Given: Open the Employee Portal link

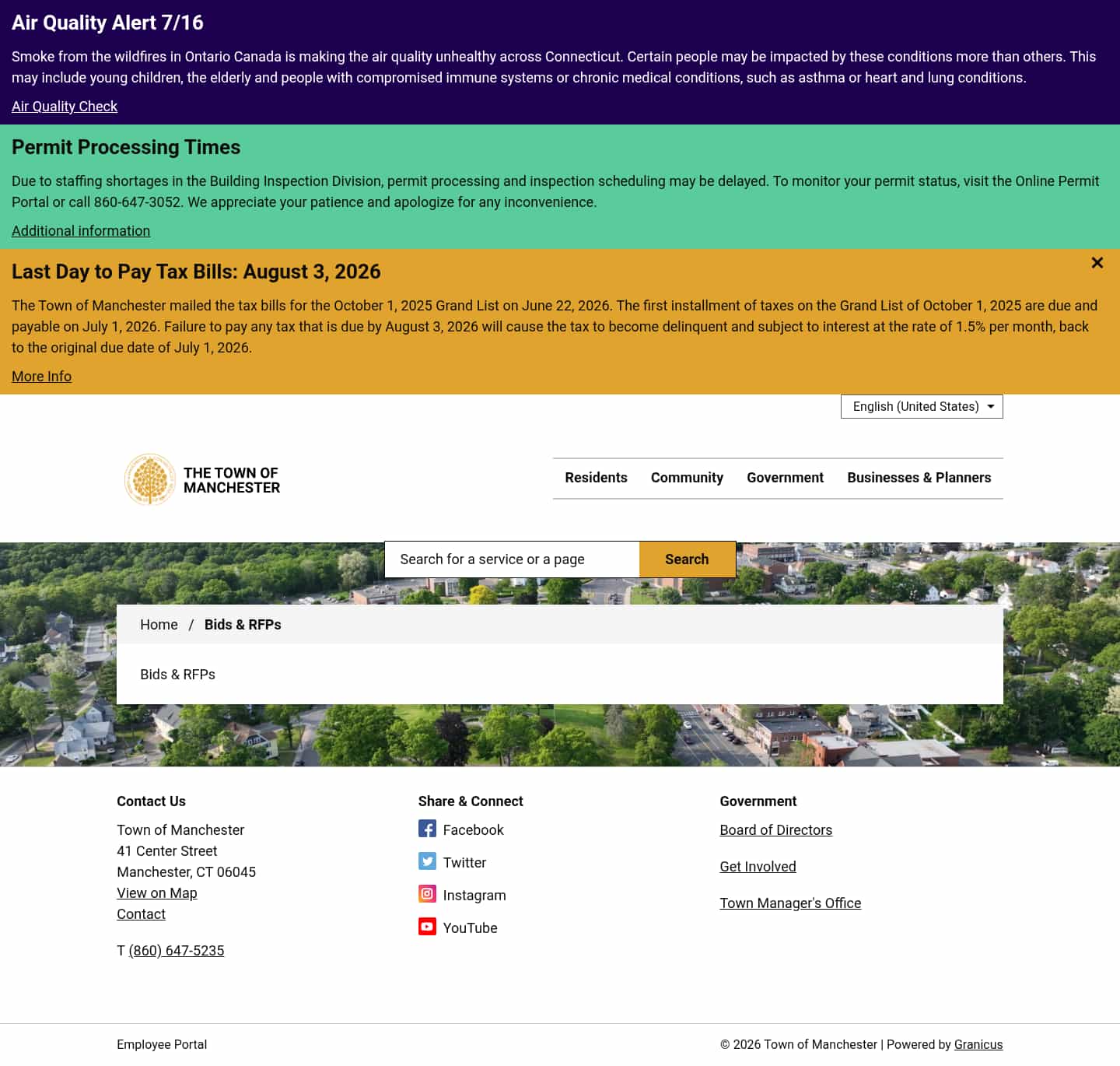Looking at the screenshot, I should tap(162, 1044).
